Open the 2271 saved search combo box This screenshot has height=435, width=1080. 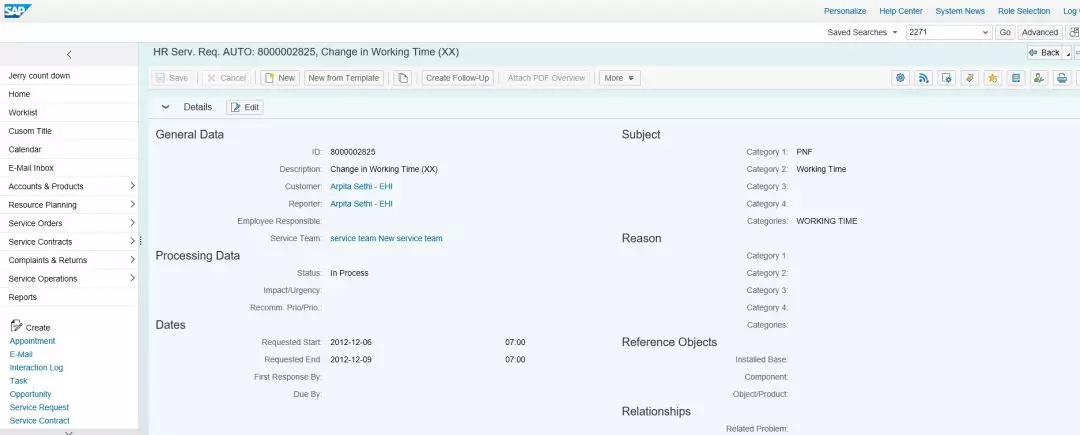(948, 32)
